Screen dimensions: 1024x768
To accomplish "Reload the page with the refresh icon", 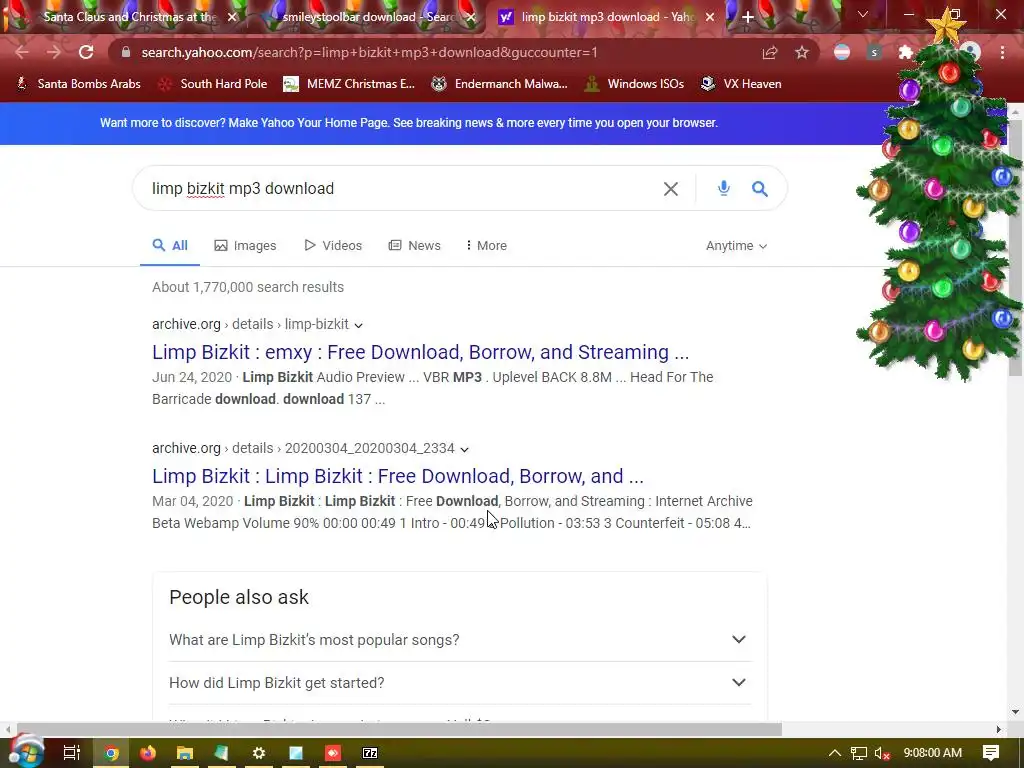I will coord(86,52).
